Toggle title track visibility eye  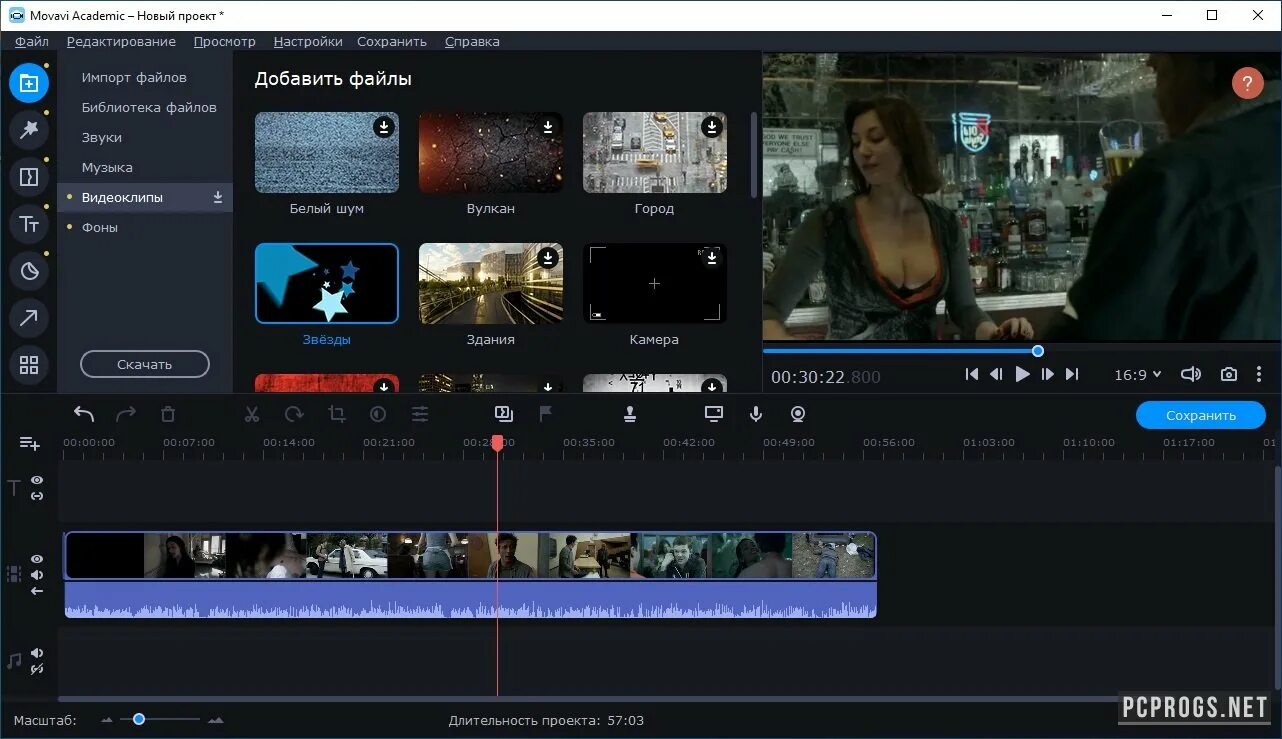point(37,480)
